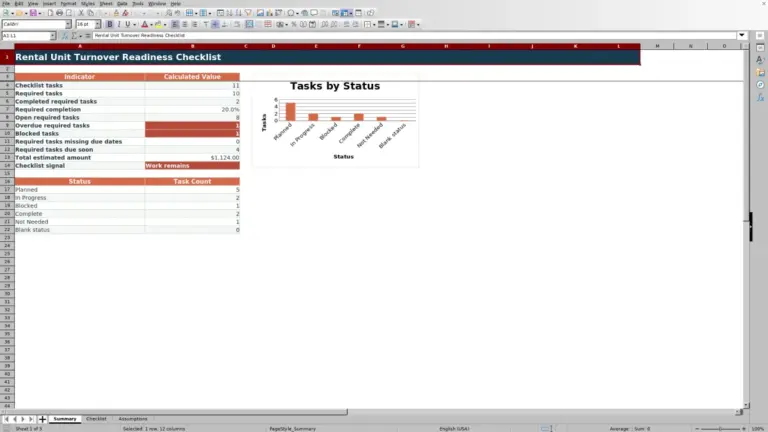Viewport: 768px width, 432px height.
Task: Click the Font Color red A swatch
Action: click(144, 24)
